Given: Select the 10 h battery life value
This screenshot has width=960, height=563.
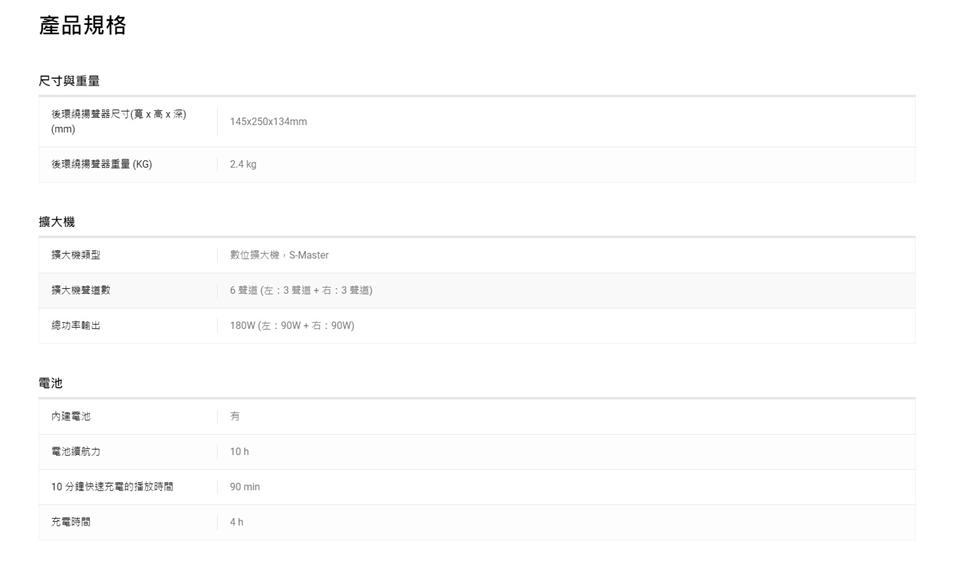Looking at the screenshot, I should click(x=239, y=452).
